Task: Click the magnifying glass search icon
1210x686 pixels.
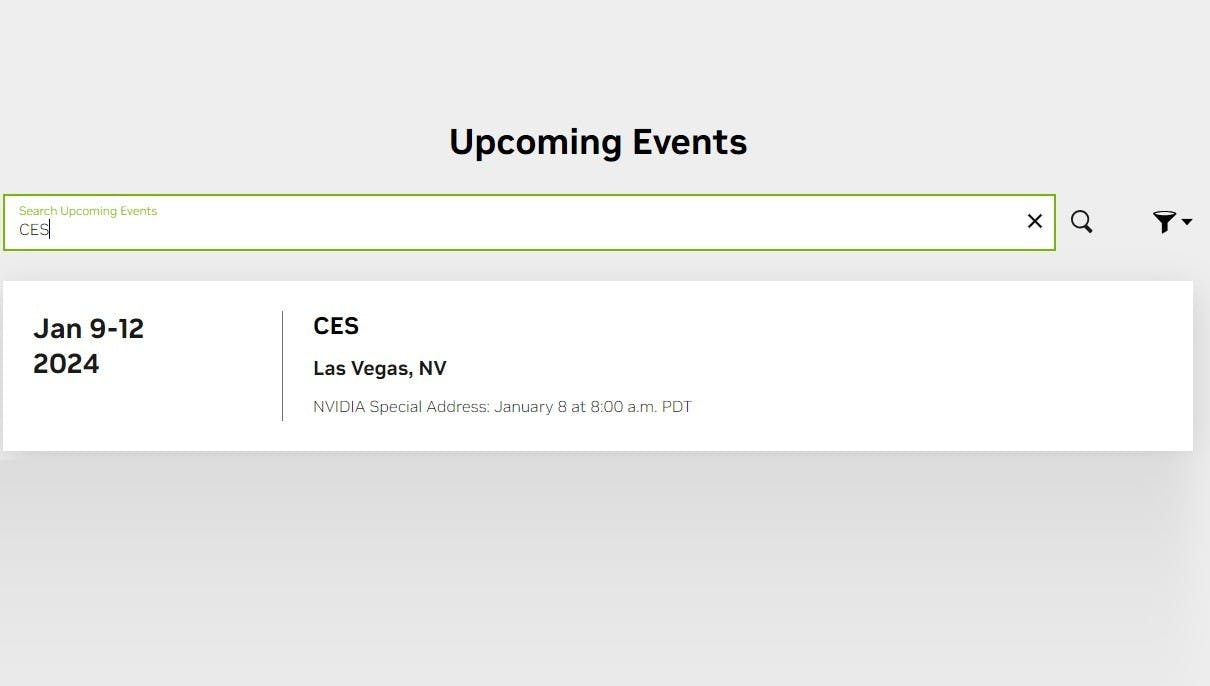Action: pos(1081,221)
